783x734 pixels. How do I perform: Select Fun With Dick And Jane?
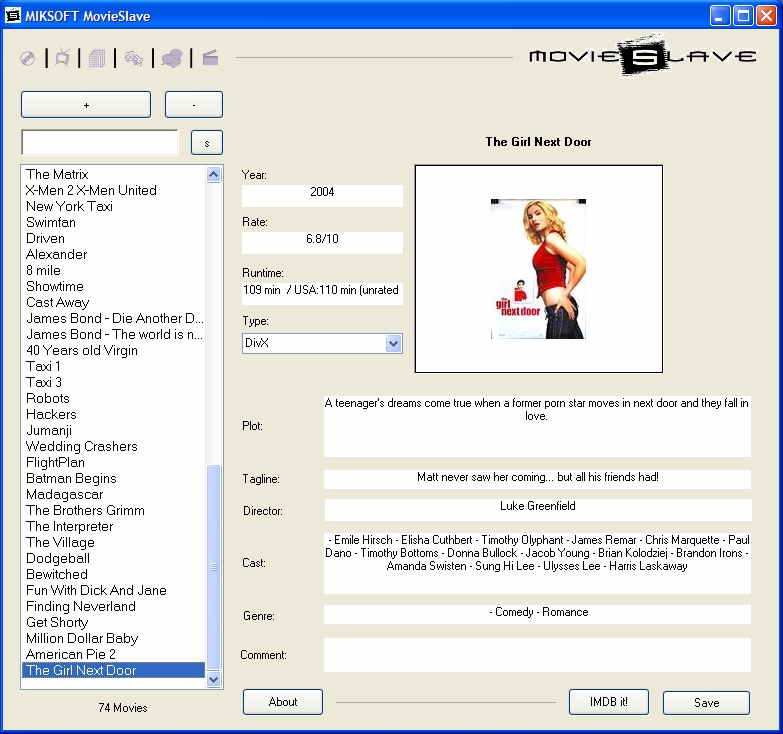pos(114,590)
